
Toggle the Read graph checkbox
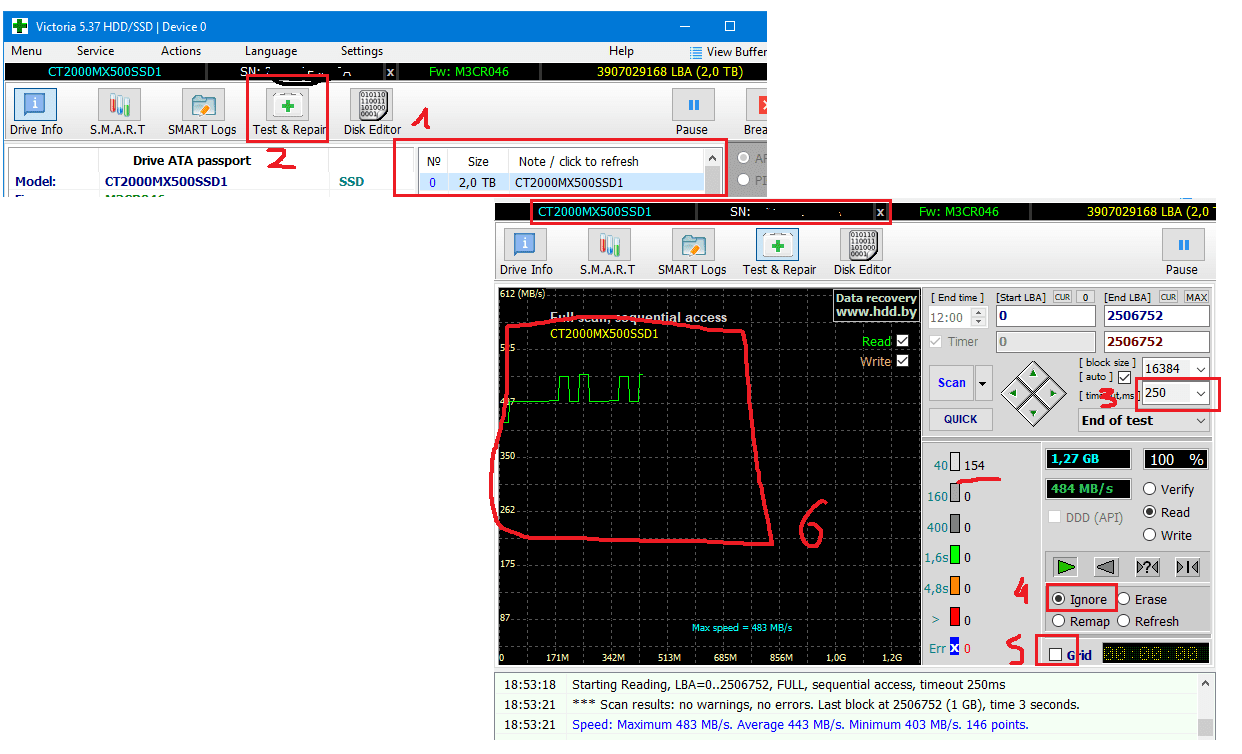pyautogui.click(x=903, y=341)
